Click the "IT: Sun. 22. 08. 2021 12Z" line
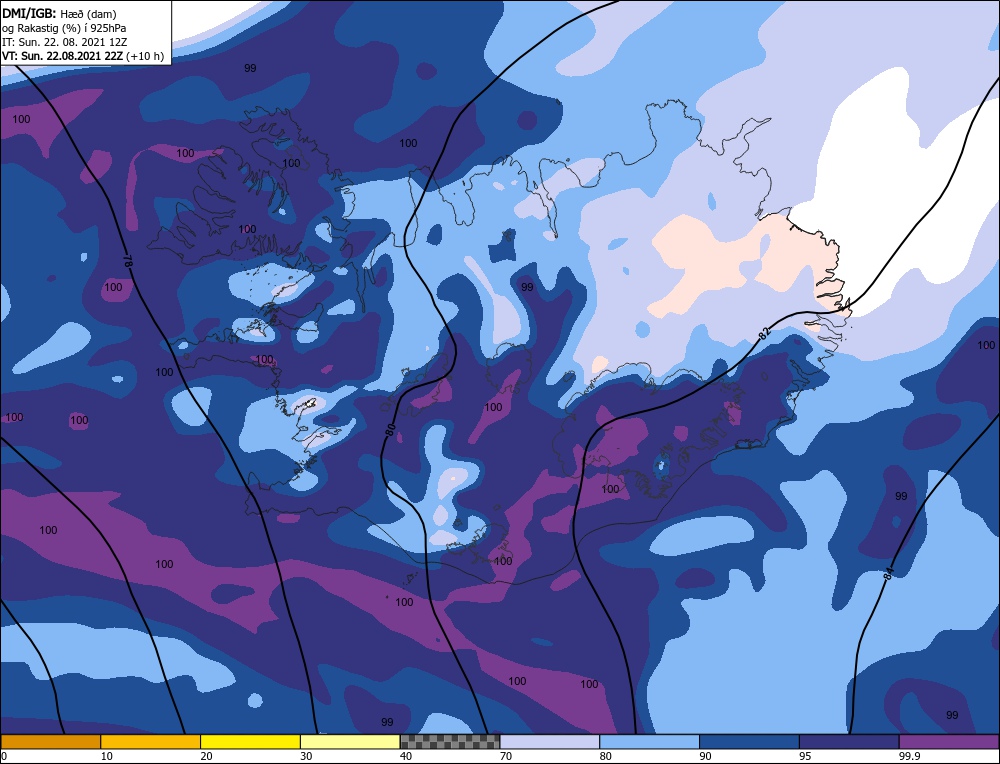The width and height of the screenshot is (1000, 764). (64, 41)
